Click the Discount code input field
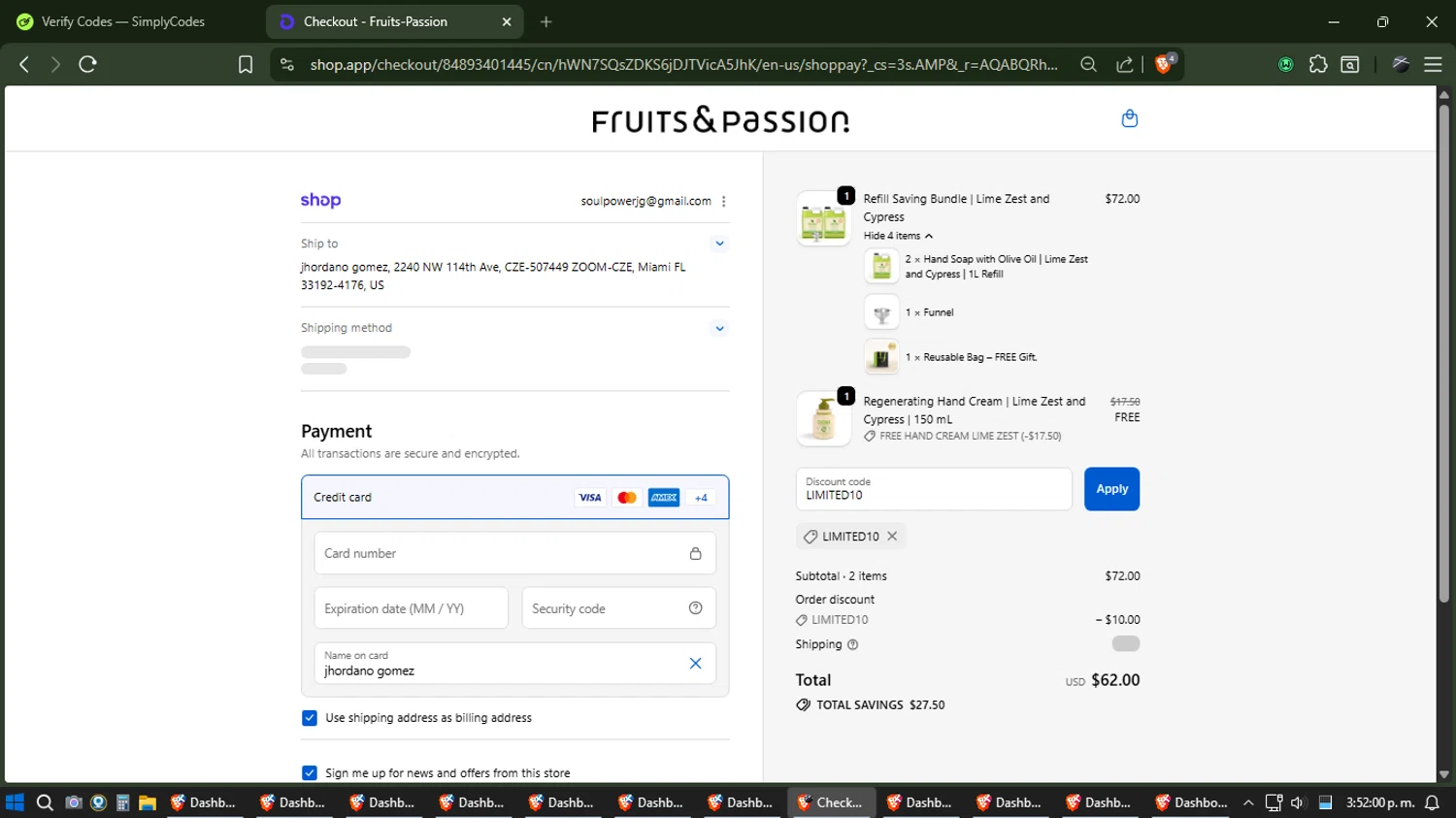Image resolution: width=1456 pixels, height=818 pixels. click(934, 489)
